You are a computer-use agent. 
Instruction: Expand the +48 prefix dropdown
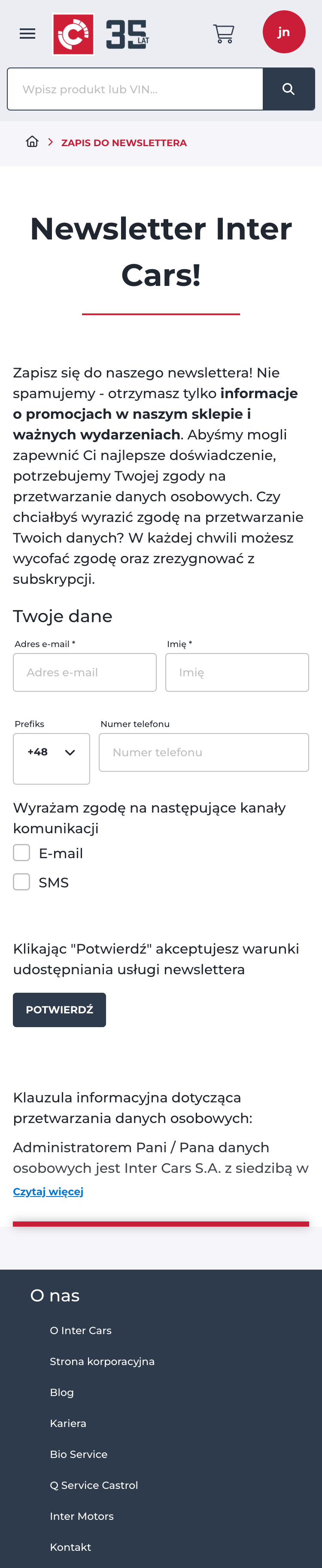pyautogui.click(x=52, y=753)
